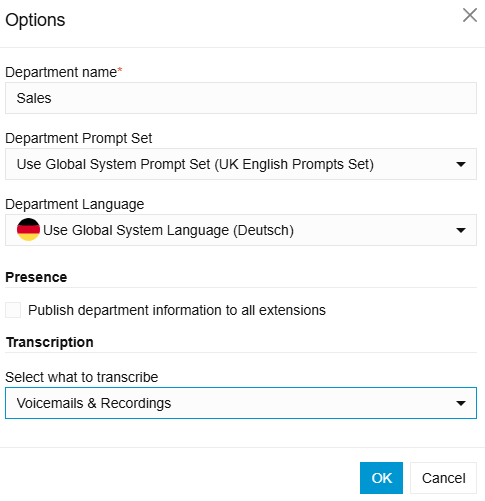485x501 pixels.
Task: Select the Presence section heading
Action: 36,277
